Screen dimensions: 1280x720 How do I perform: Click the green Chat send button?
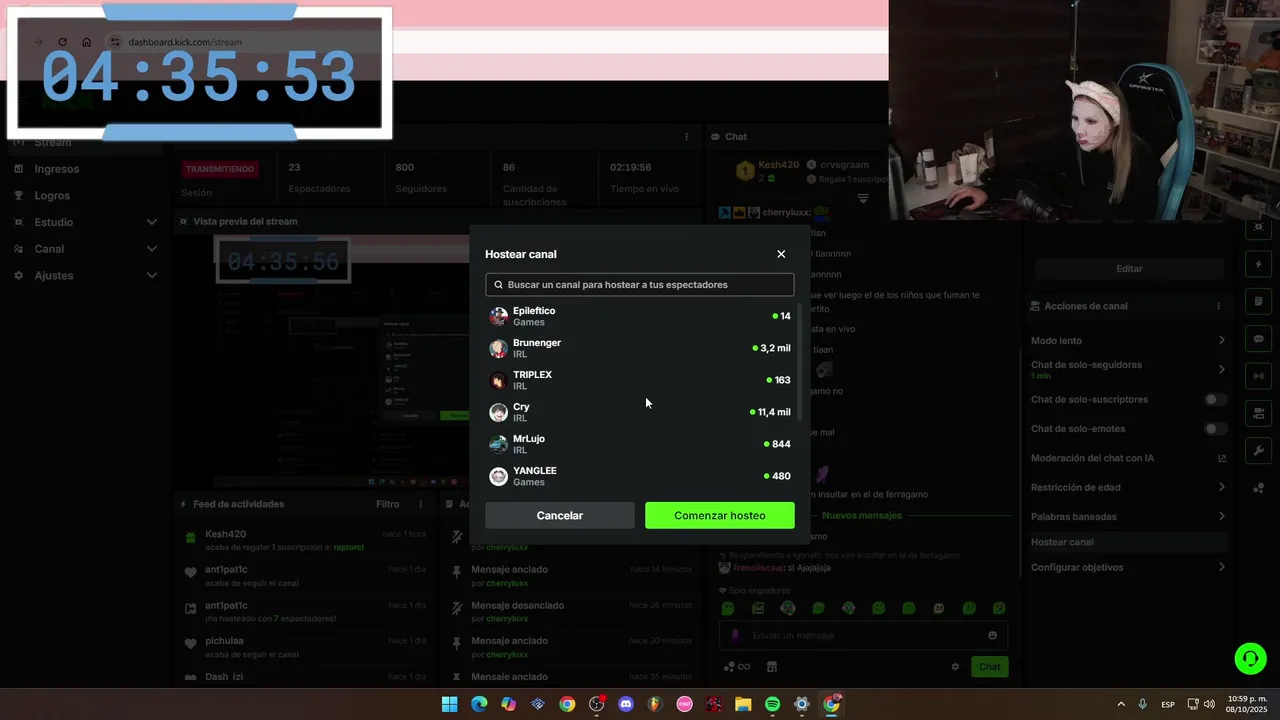[x=989, y=667]
